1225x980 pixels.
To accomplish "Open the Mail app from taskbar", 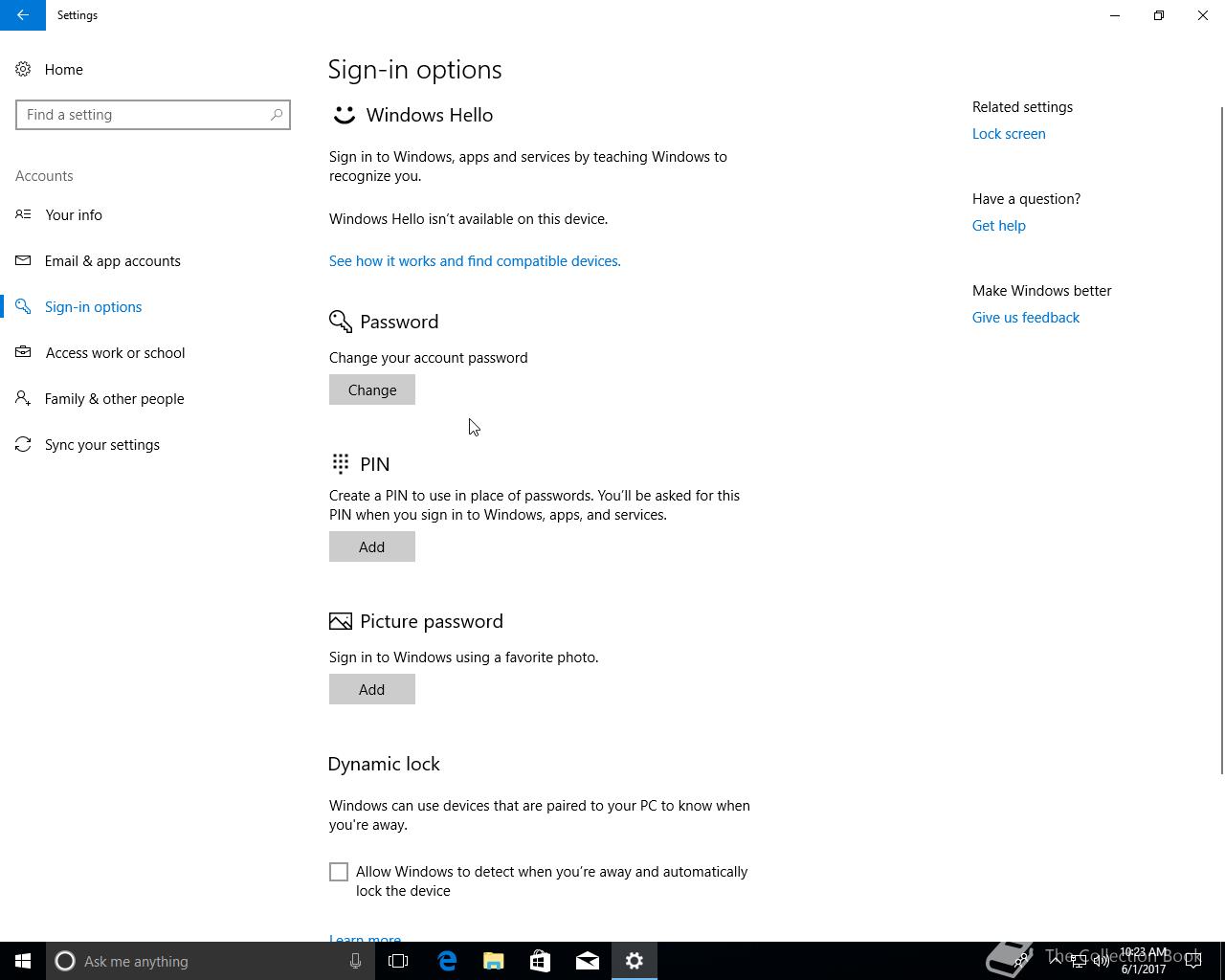I will (x=588, y=961).
